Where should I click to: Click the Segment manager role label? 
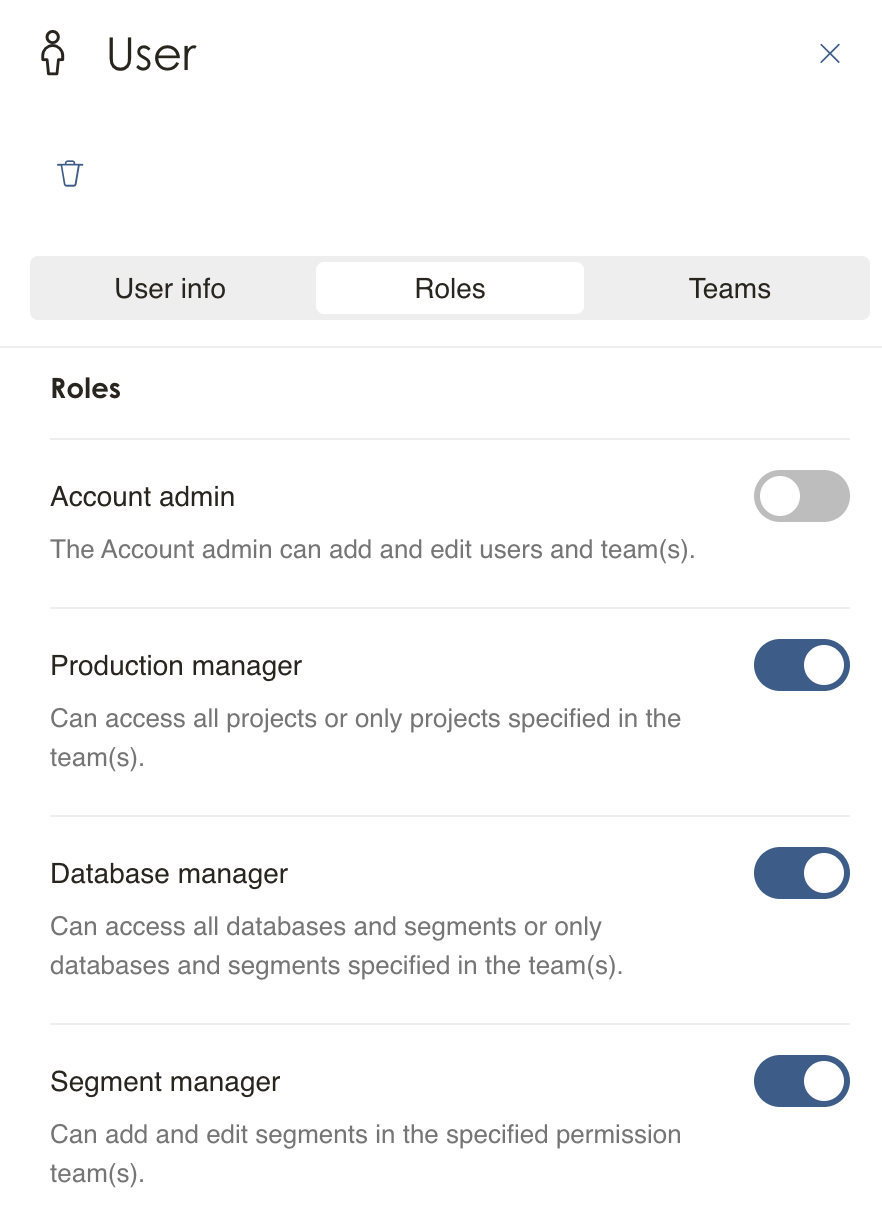[x=165, y=1082]
